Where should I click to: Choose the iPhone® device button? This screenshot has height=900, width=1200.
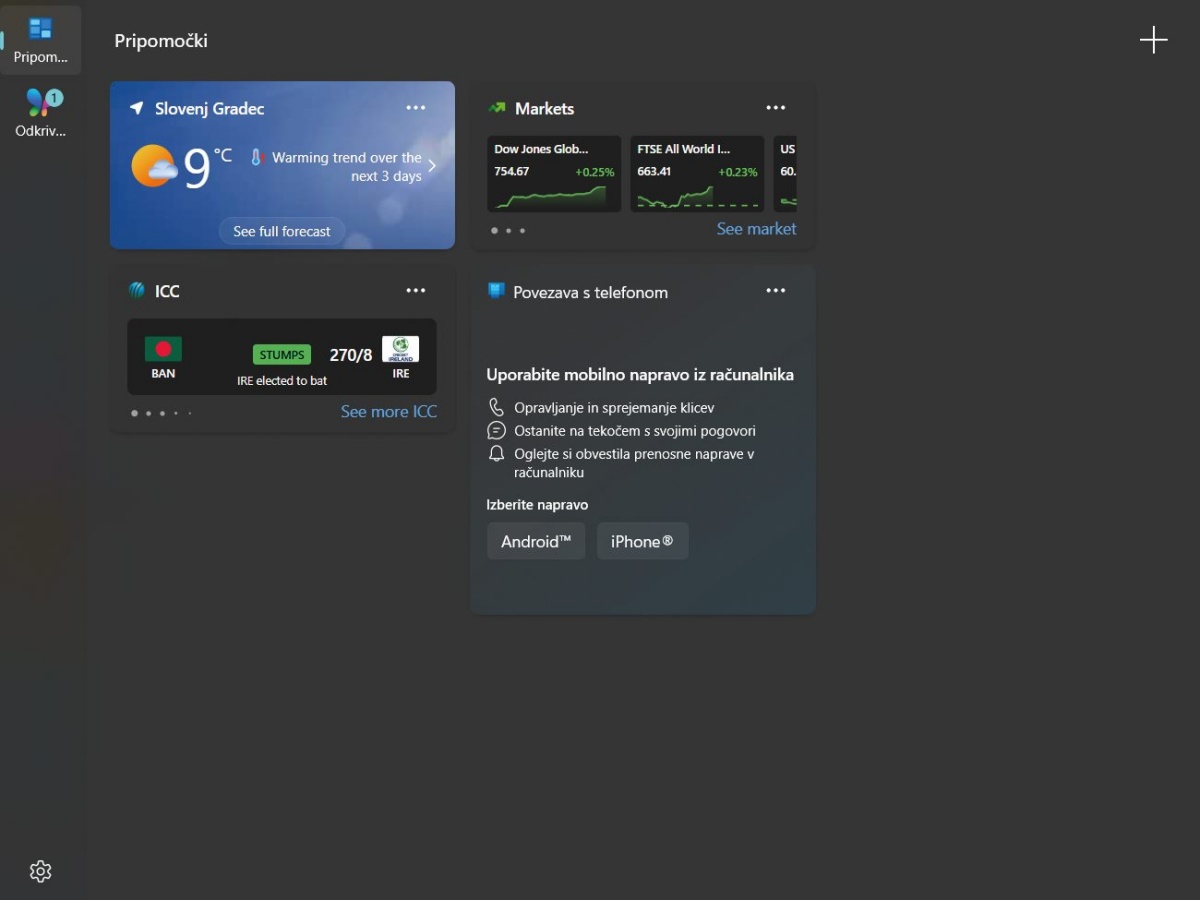click(x=642, y=541)
